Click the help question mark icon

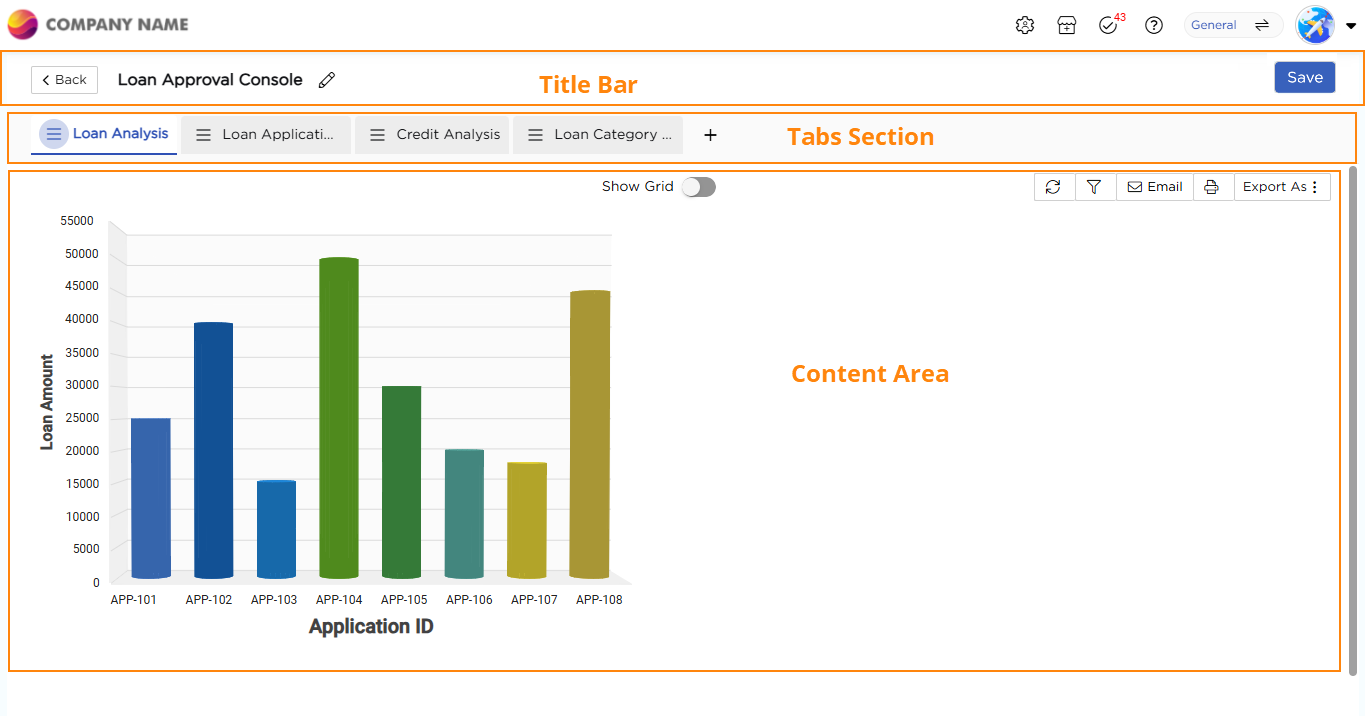click(1154, 26)
